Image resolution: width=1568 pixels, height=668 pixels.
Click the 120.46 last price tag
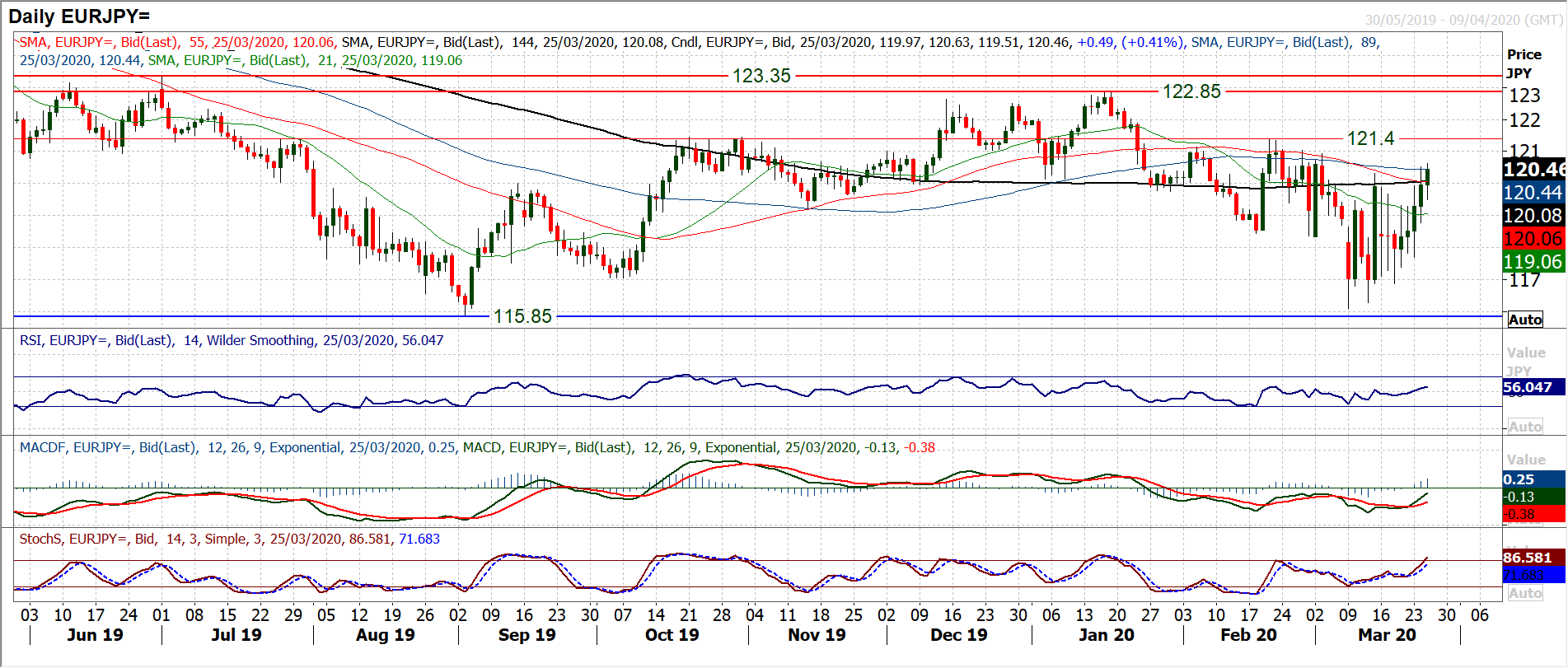coord(1533,170)
